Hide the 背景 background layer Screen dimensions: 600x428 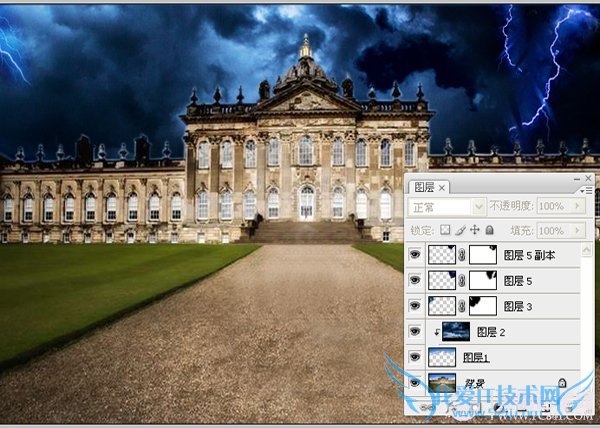click(415, 382)
